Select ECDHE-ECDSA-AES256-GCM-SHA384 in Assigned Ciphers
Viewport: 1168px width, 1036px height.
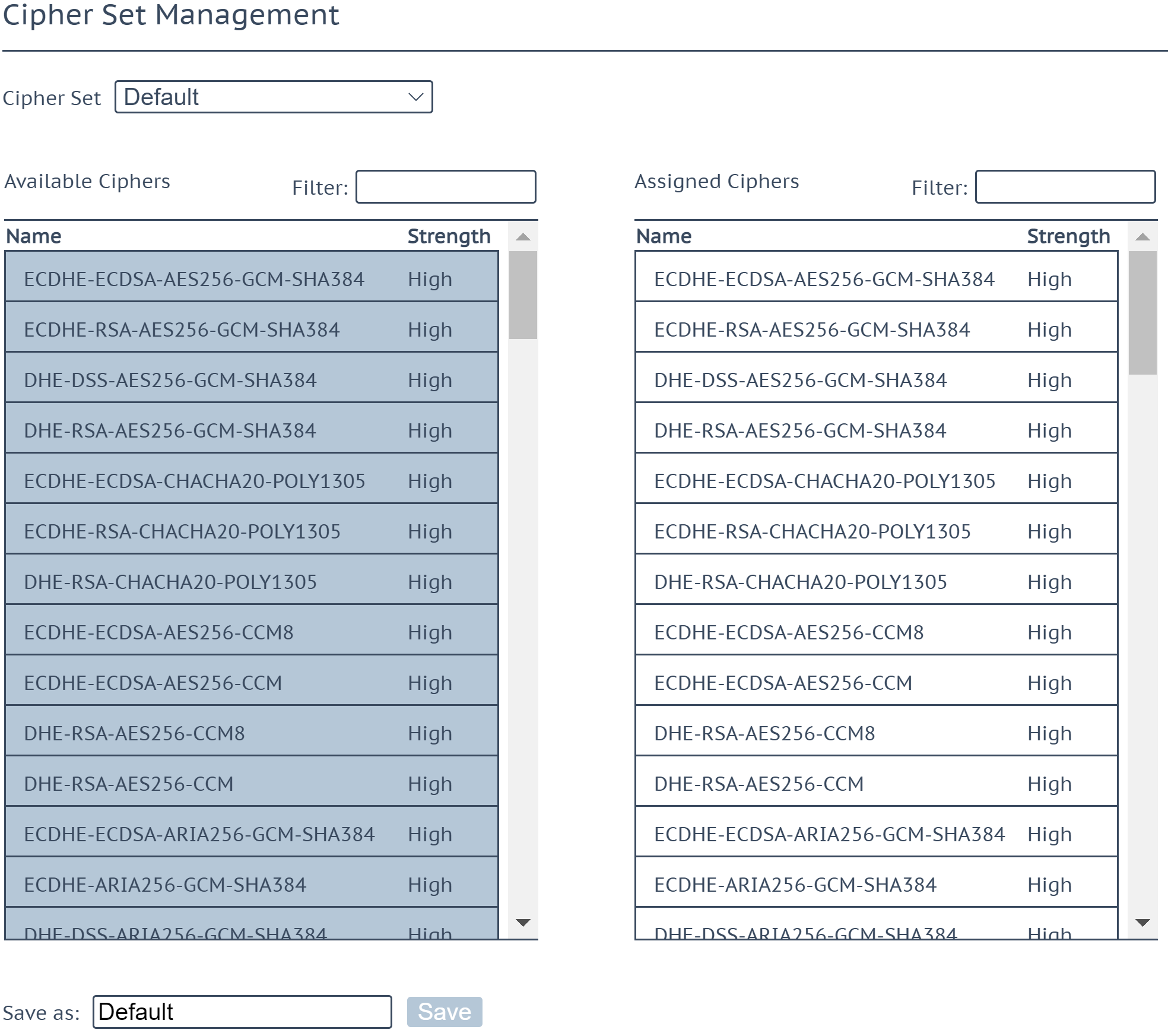[877, 277]
